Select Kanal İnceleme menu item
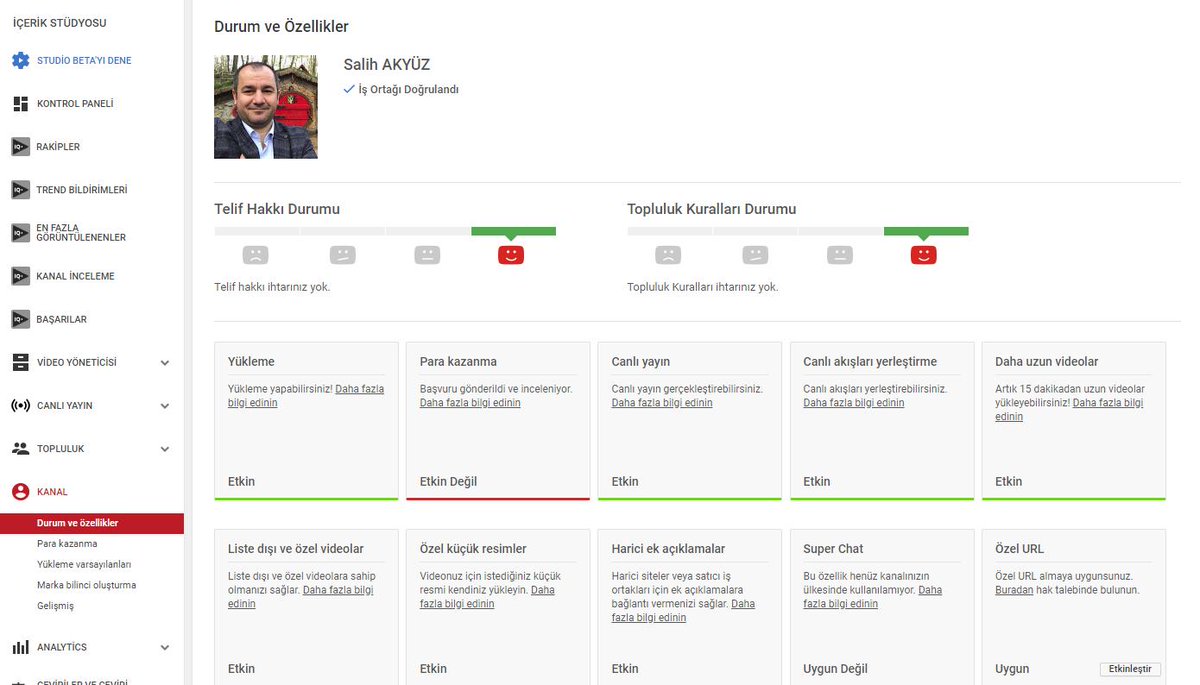The width and height of the screenshot is (1200, 685). pyautogui.click(x=76, y=276)
